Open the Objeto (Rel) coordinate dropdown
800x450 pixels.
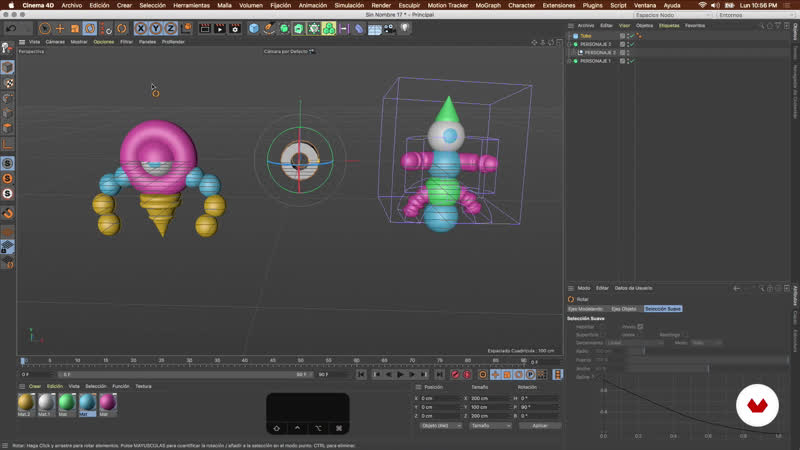(x=440, y=425)
